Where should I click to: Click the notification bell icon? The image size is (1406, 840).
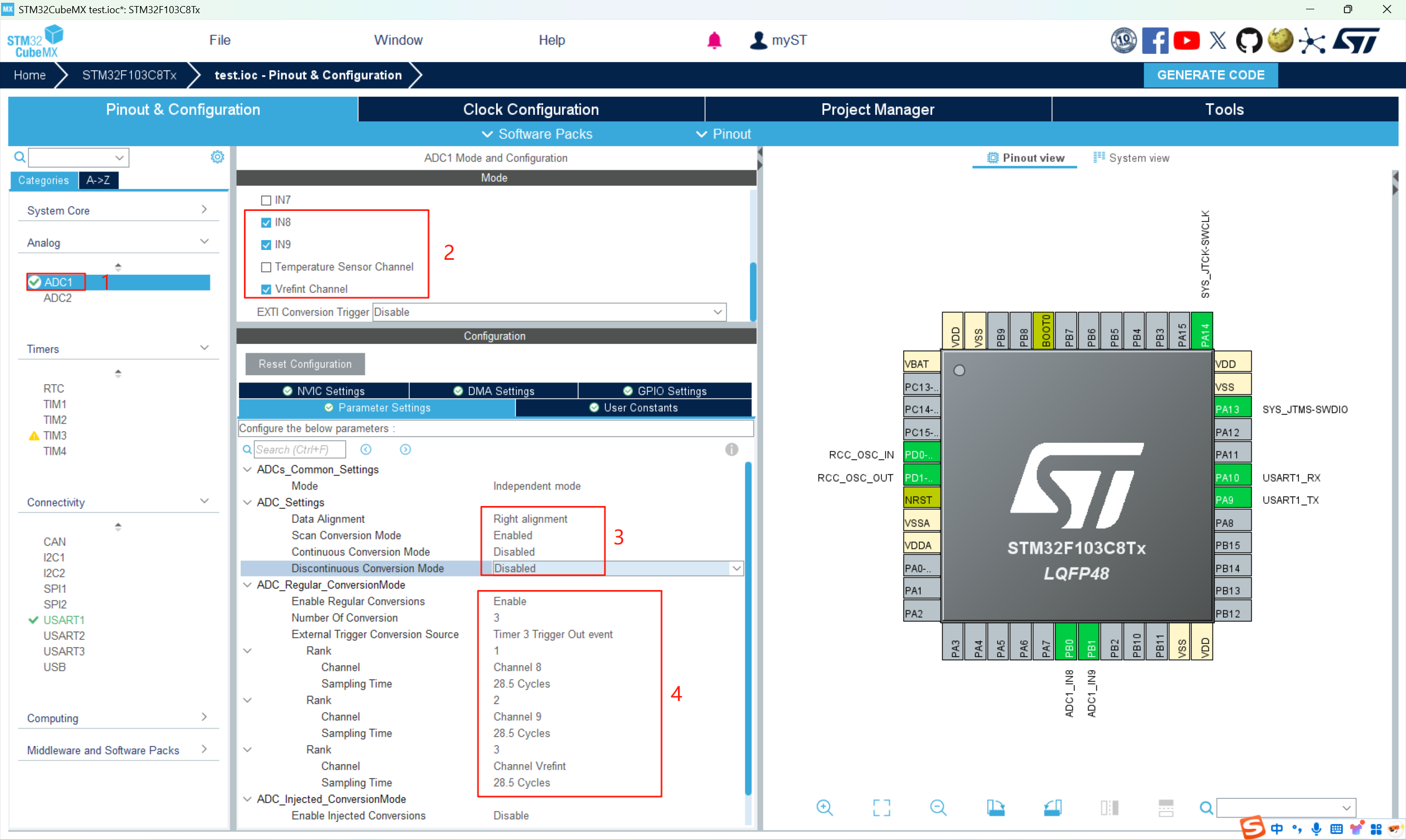click(714, 40)
